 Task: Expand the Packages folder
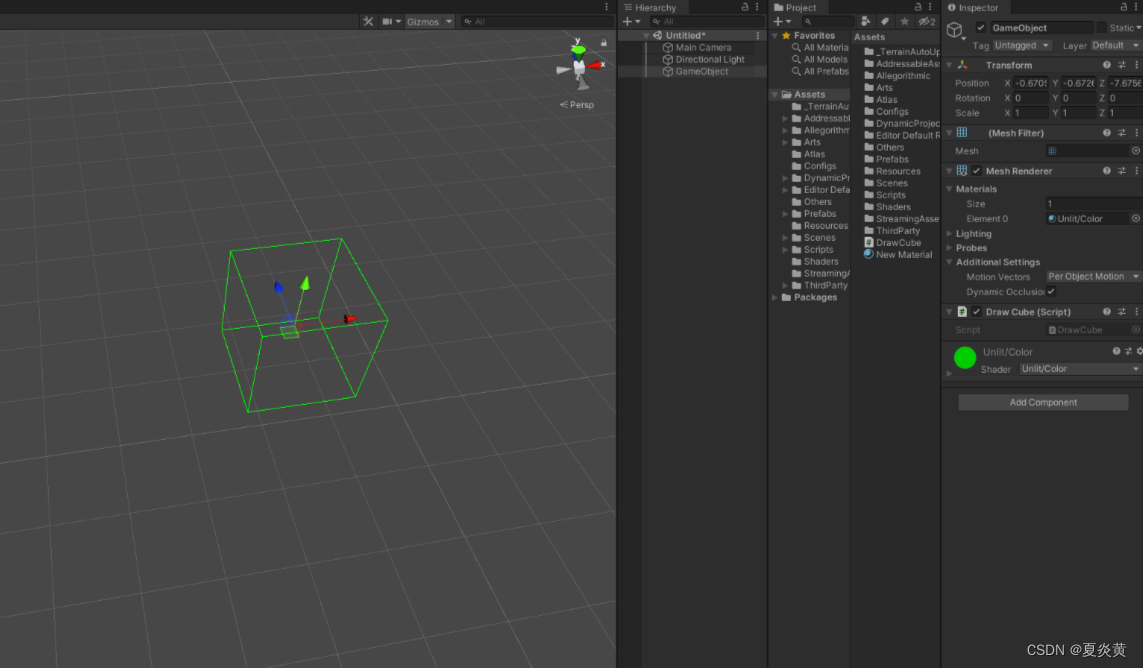click(x=775, y=298)
